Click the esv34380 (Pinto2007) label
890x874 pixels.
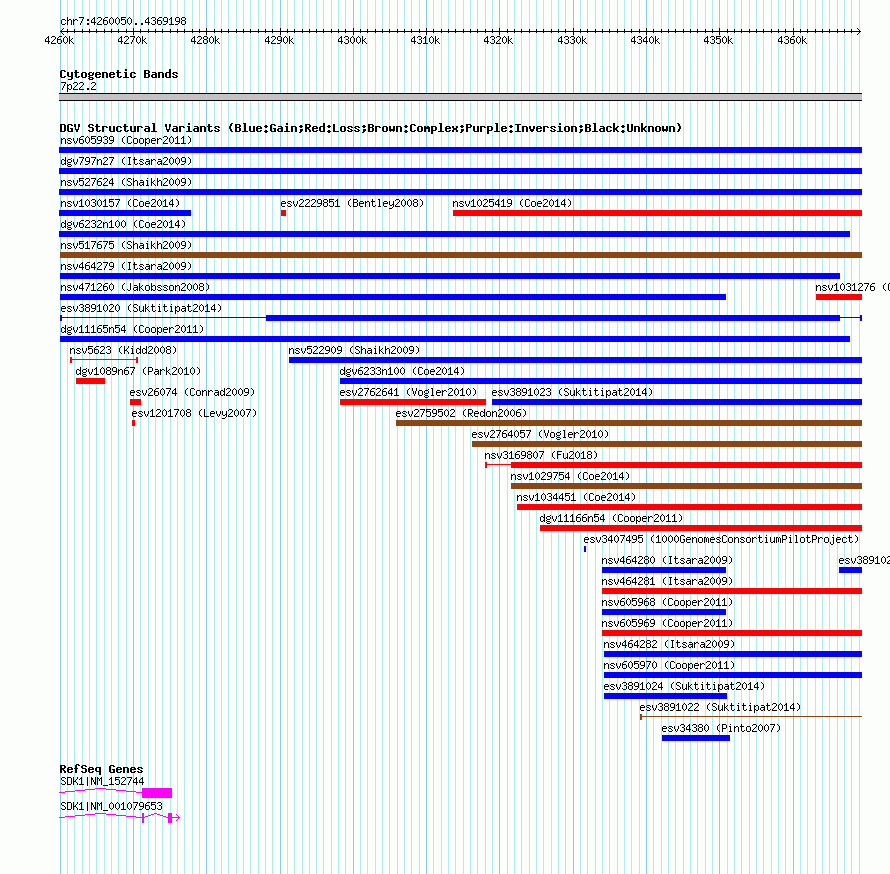point(721,728)
